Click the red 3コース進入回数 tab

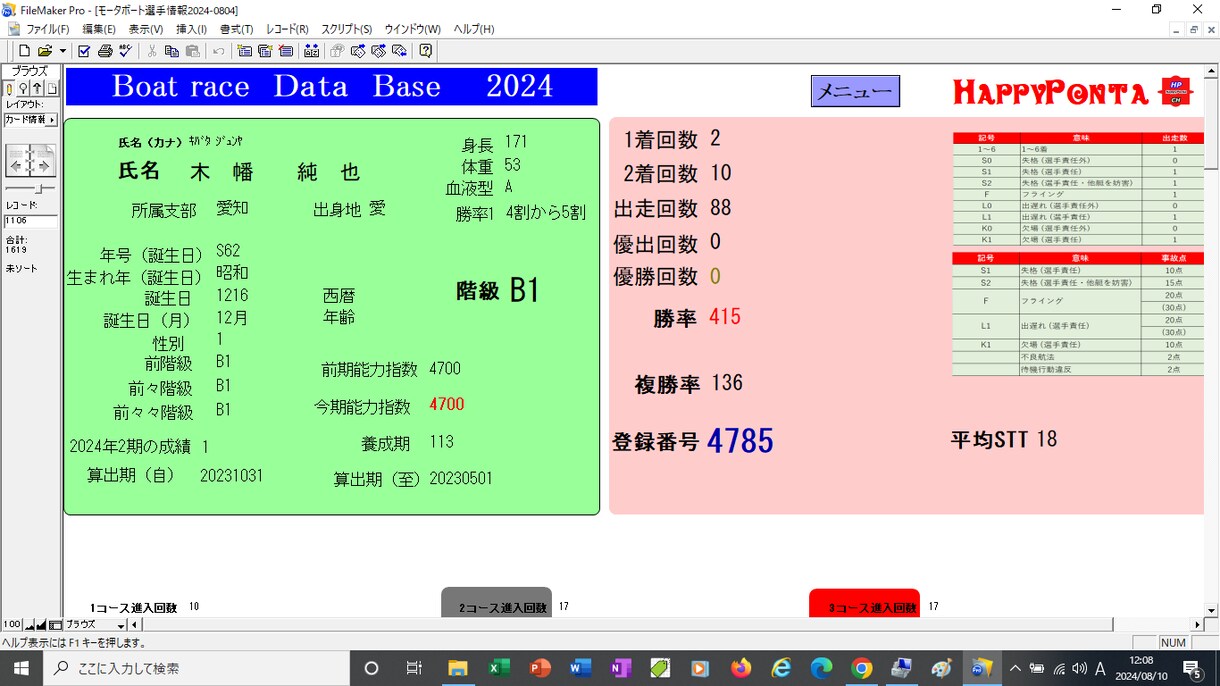click(x=864, y=603)
